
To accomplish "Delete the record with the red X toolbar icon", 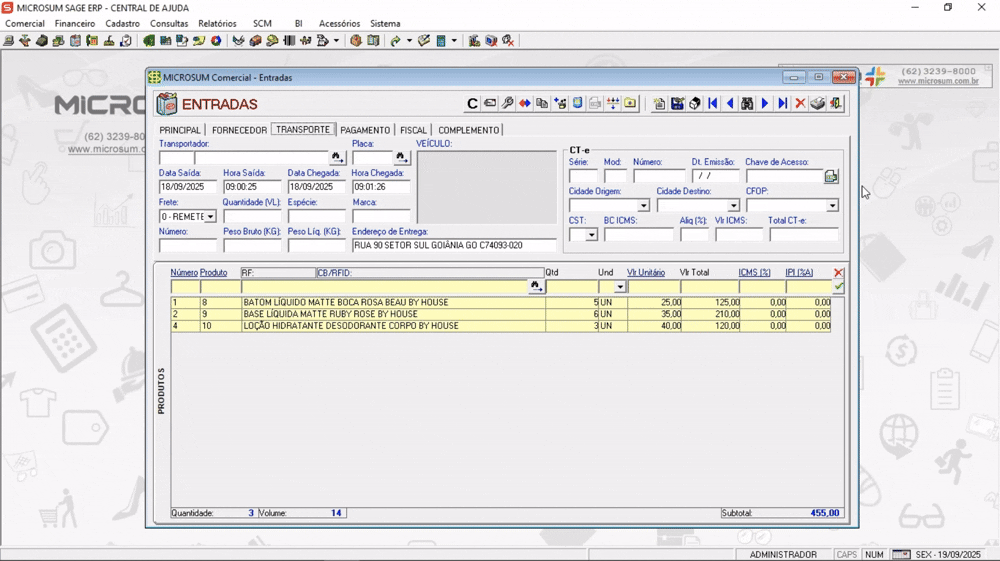I will (x=800, y=103).
